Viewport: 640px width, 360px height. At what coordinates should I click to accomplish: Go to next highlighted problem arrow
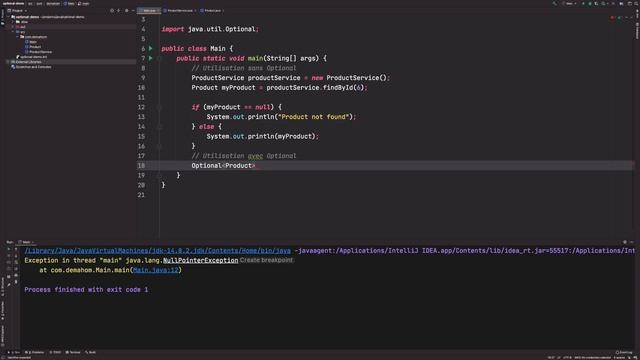click(632, 17)
